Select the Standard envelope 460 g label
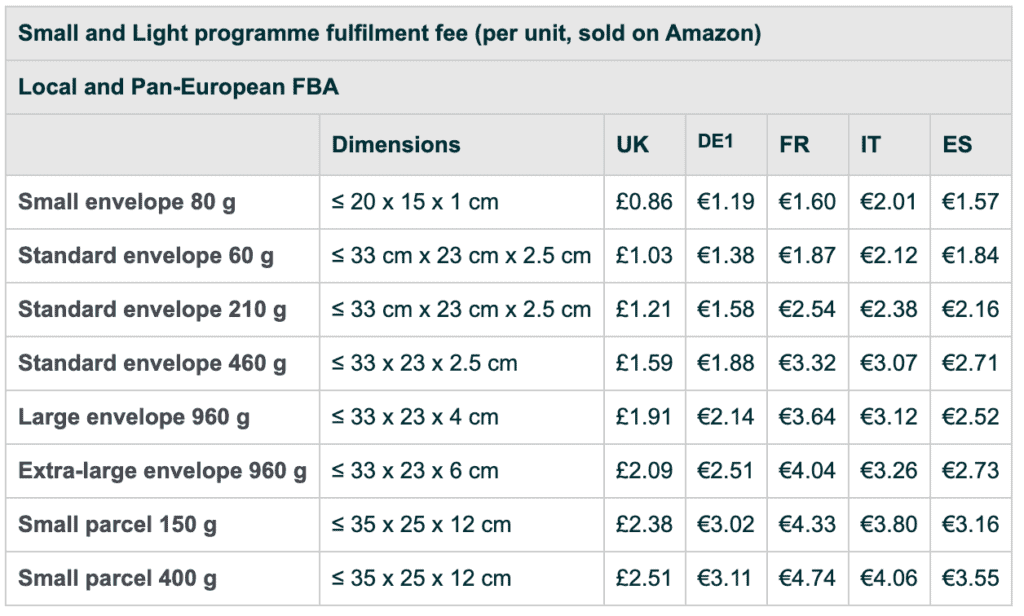1024x616 pixels. point(152,364)
